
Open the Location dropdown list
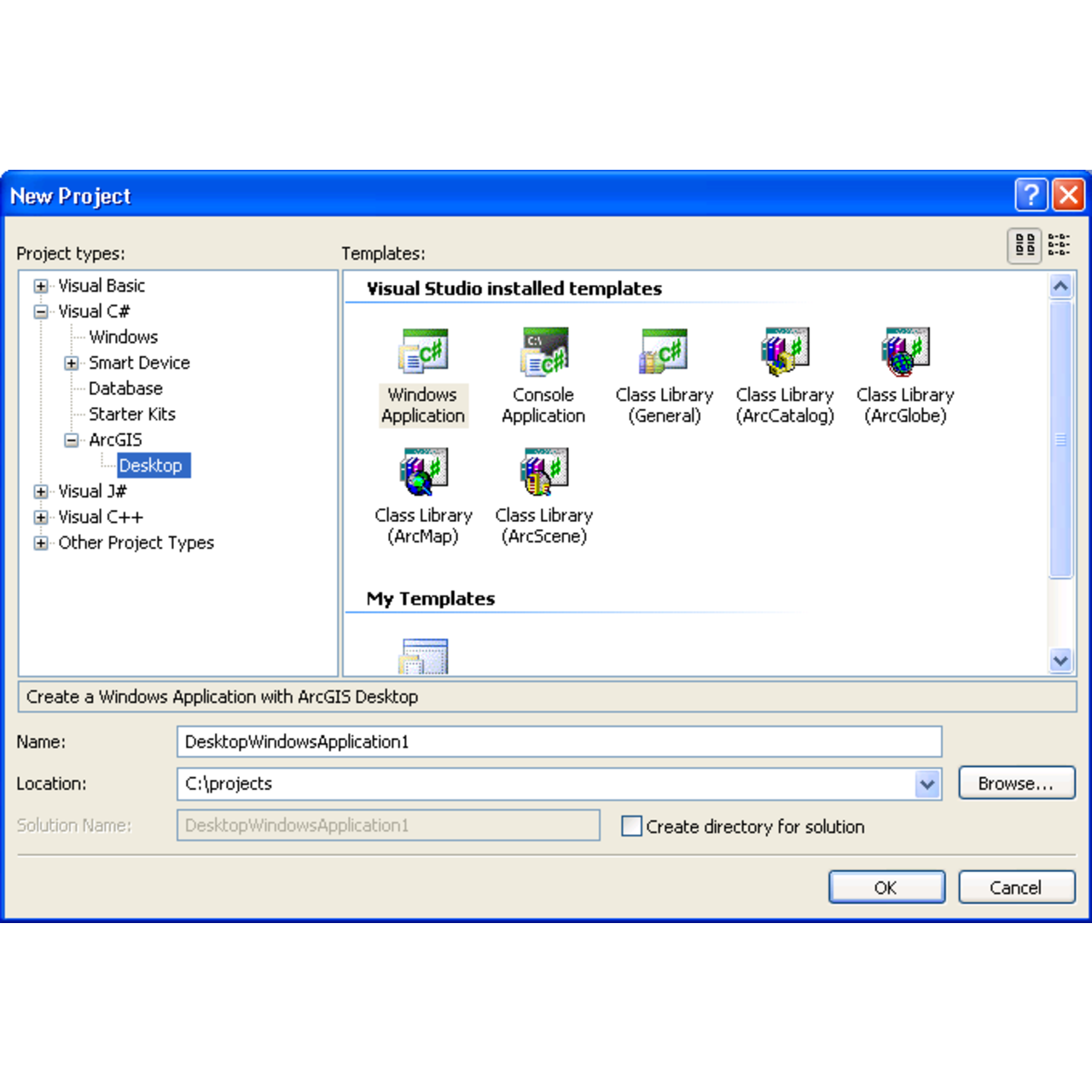927,783
